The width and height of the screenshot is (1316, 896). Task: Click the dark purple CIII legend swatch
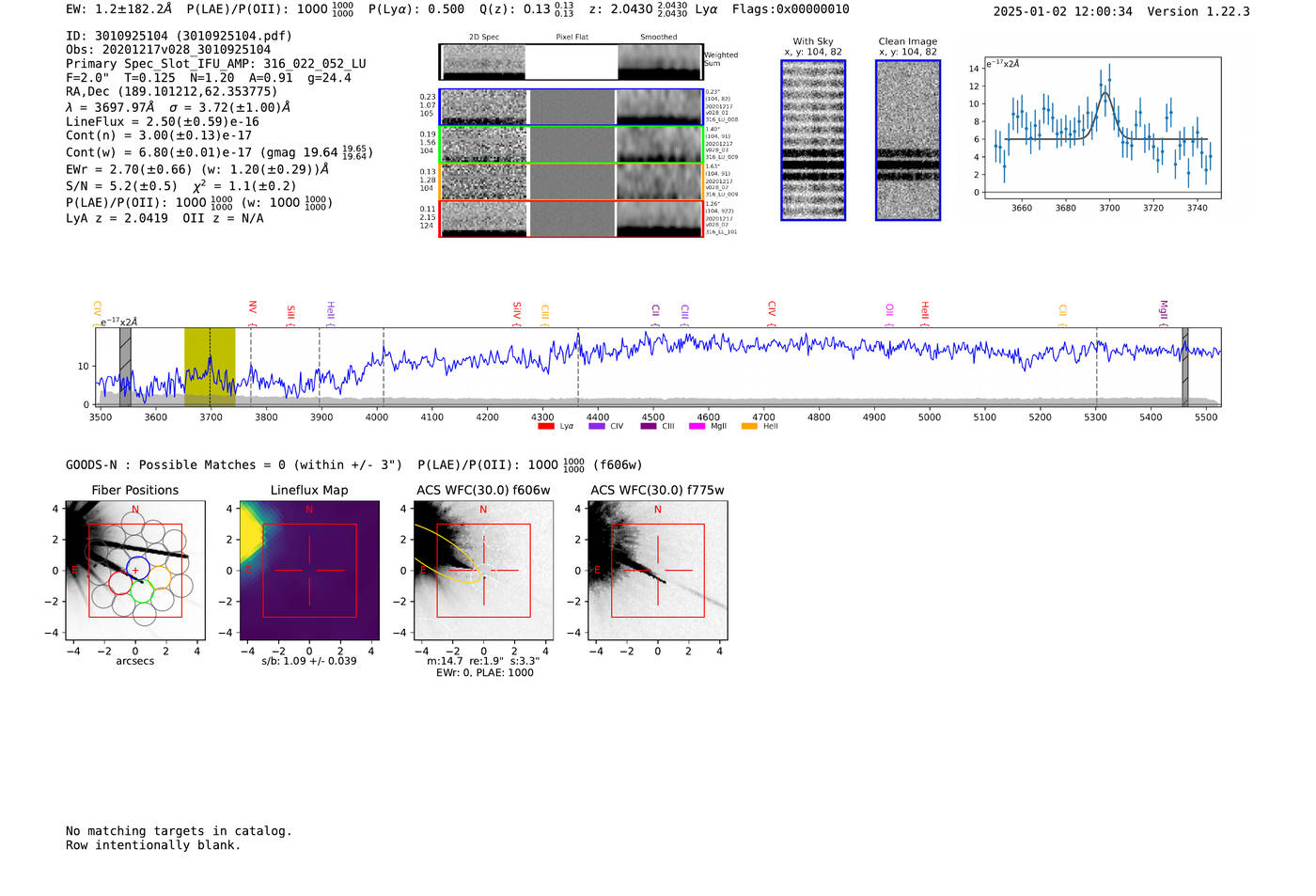click(648, 427)
